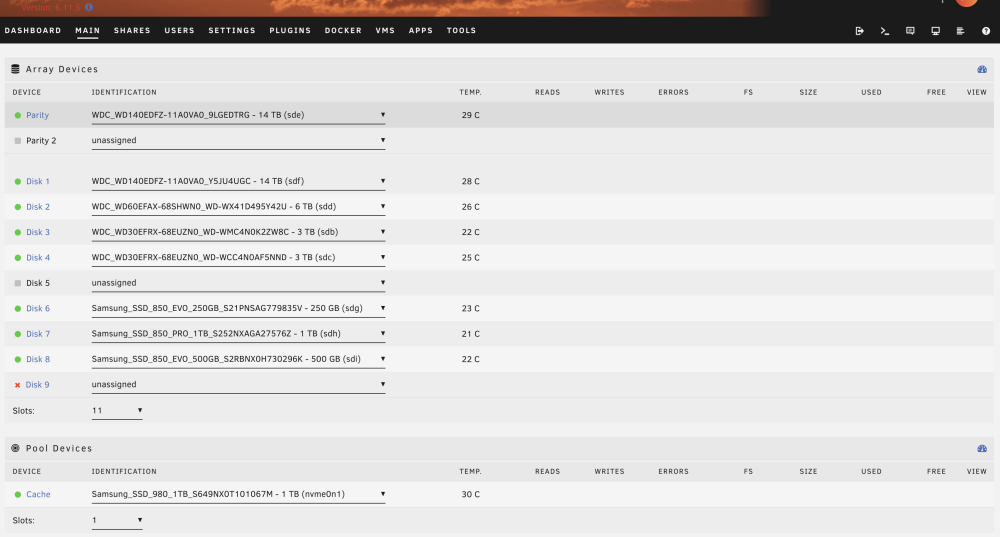Click the green status dot for Disk 4
The height and width of the screenshot is (537, 1000).
pyautogui.click(x=18, y=258)
